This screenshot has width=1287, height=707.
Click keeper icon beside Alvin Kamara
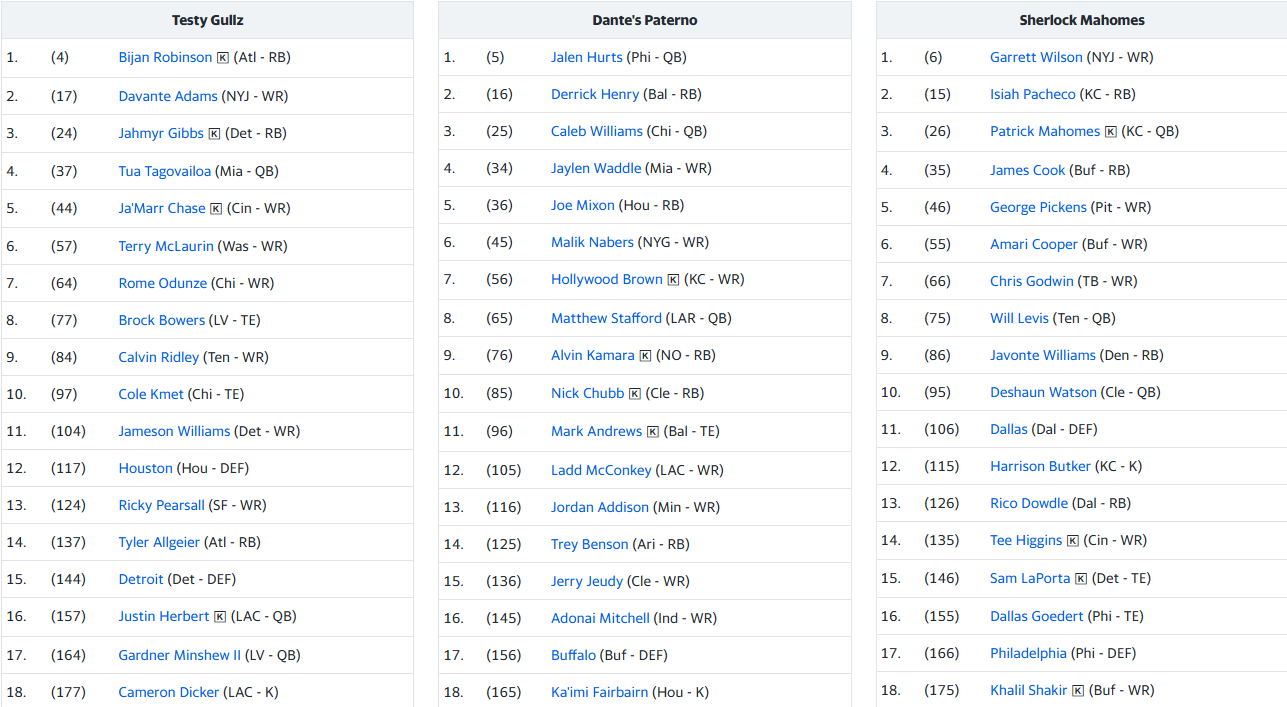coord(645,356)
